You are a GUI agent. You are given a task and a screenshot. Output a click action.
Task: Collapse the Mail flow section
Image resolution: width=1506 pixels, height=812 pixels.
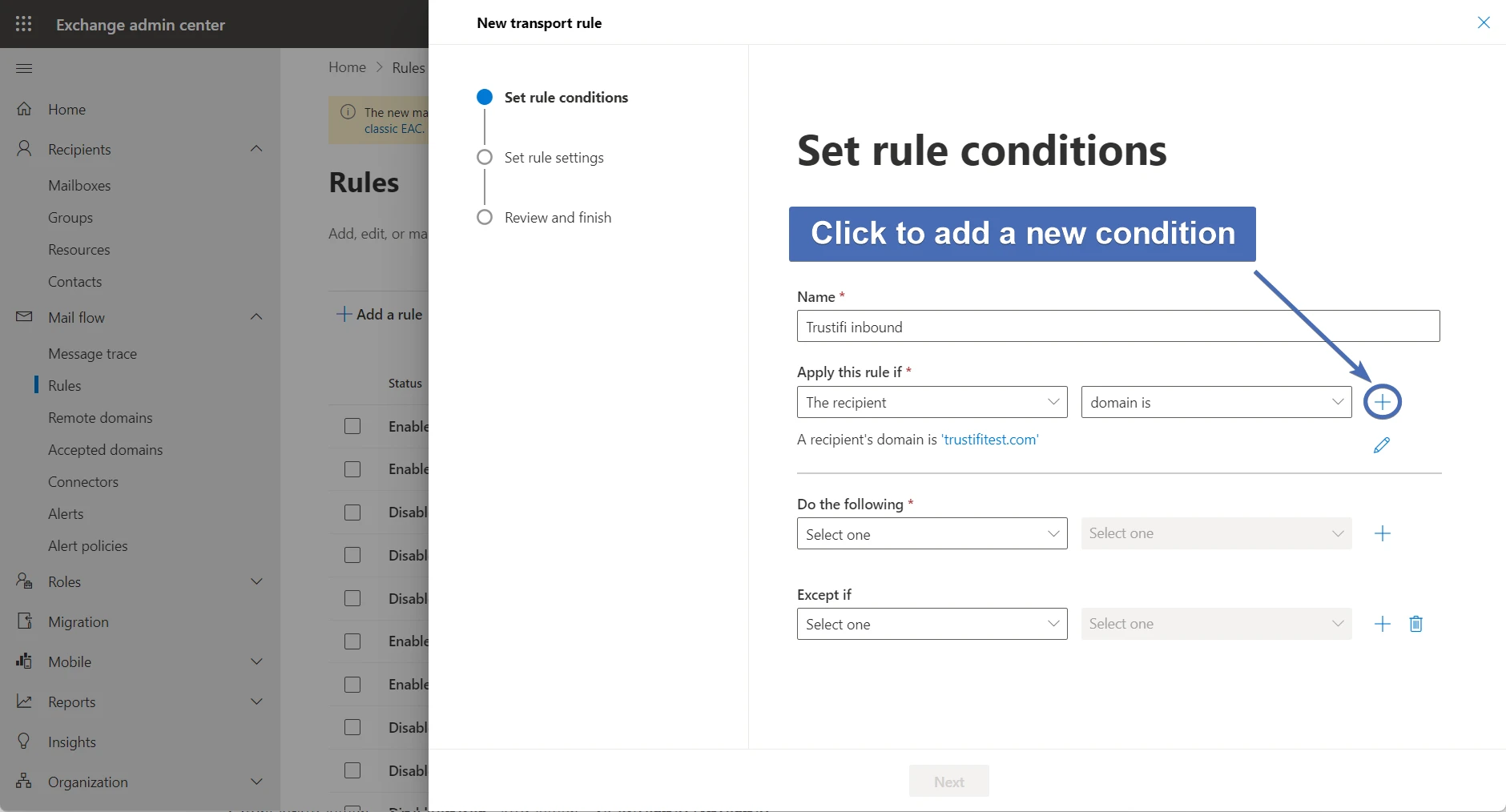(256, 317)
